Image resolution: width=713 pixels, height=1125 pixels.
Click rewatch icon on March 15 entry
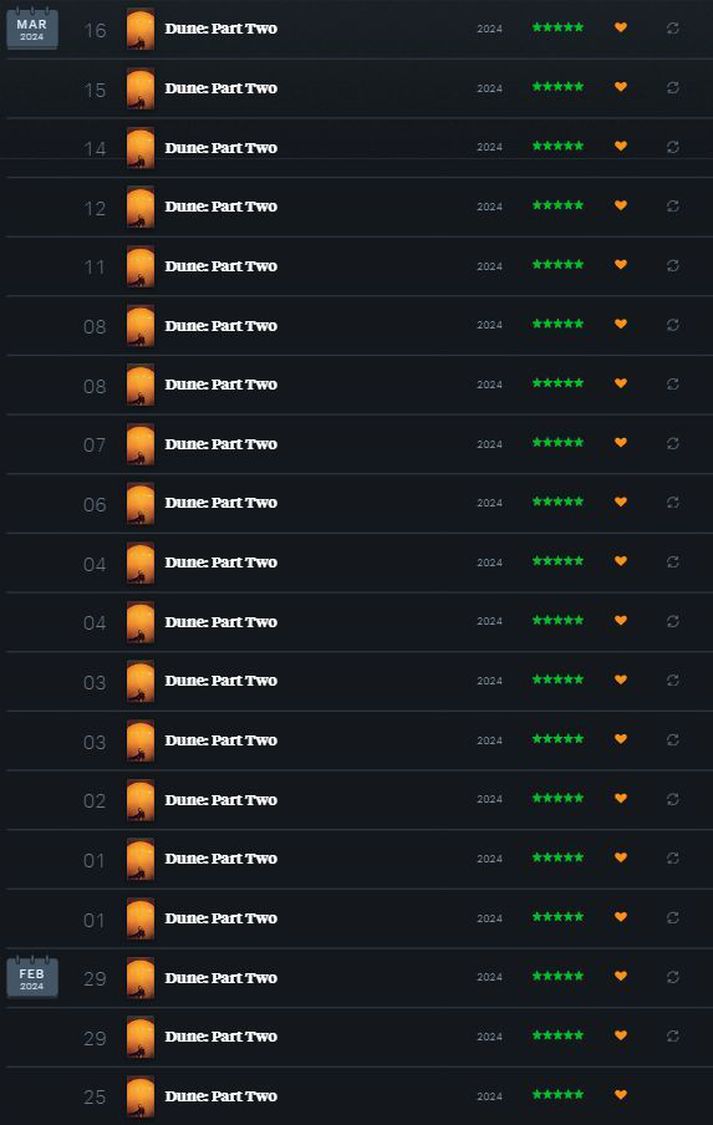673,88
